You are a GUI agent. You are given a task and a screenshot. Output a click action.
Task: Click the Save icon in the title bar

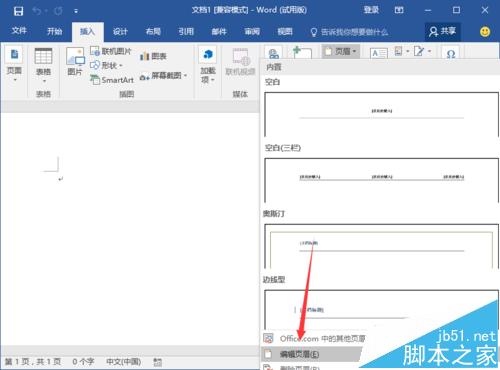click(x=18, y=11)
